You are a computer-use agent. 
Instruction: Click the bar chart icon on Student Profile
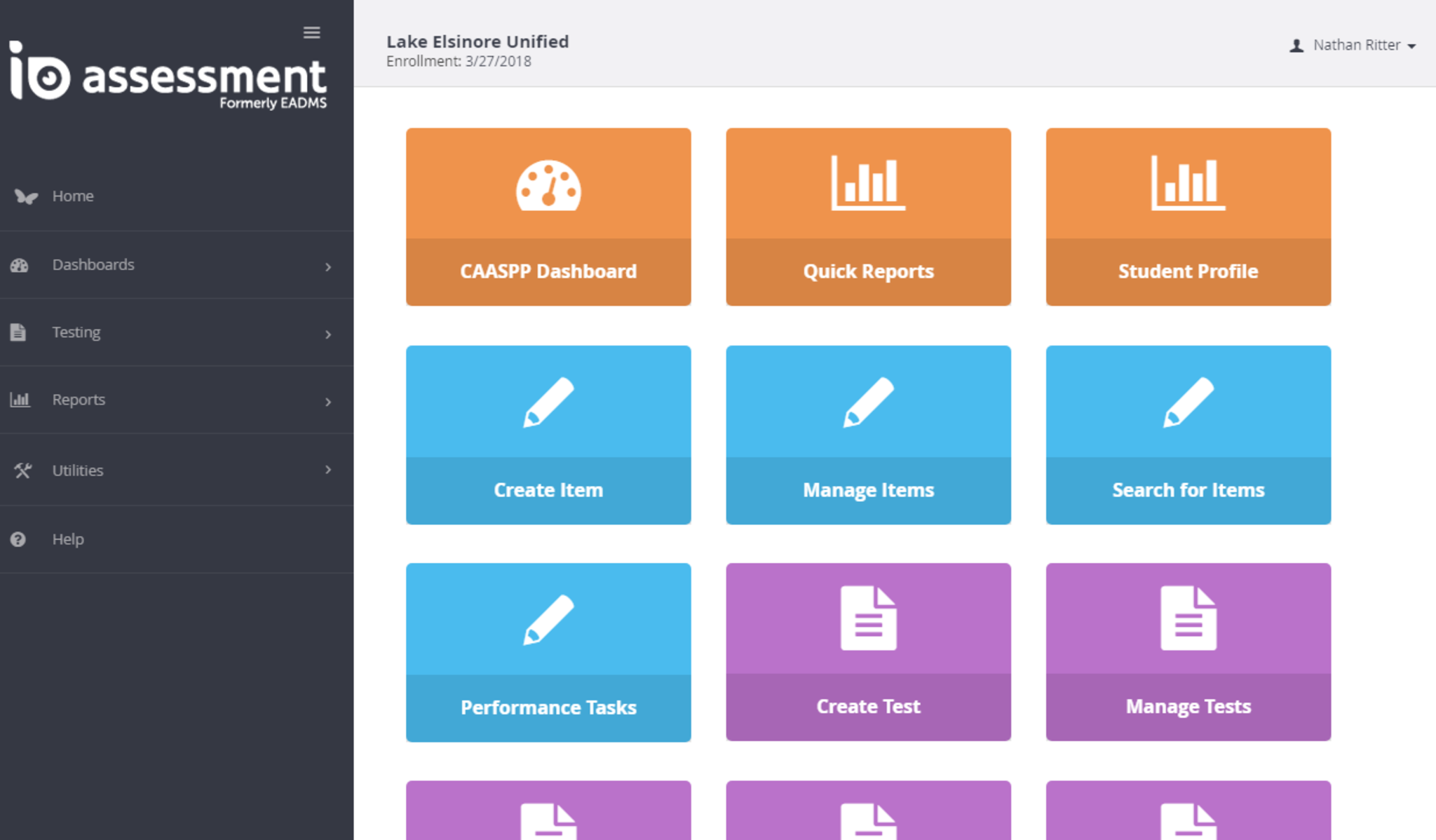[x=1188, y=183]
